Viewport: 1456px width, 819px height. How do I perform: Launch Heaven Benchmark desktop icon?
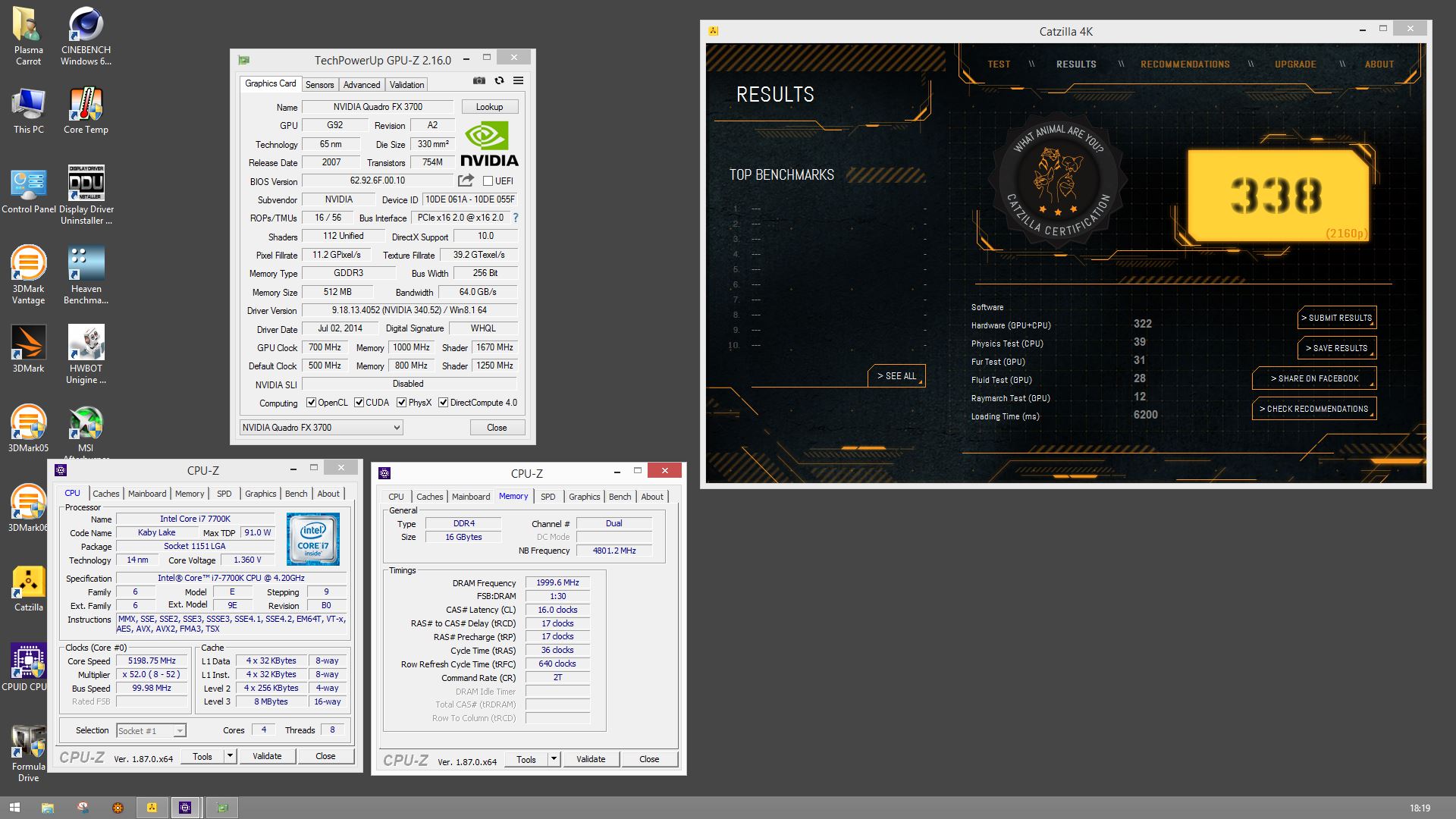86,275
